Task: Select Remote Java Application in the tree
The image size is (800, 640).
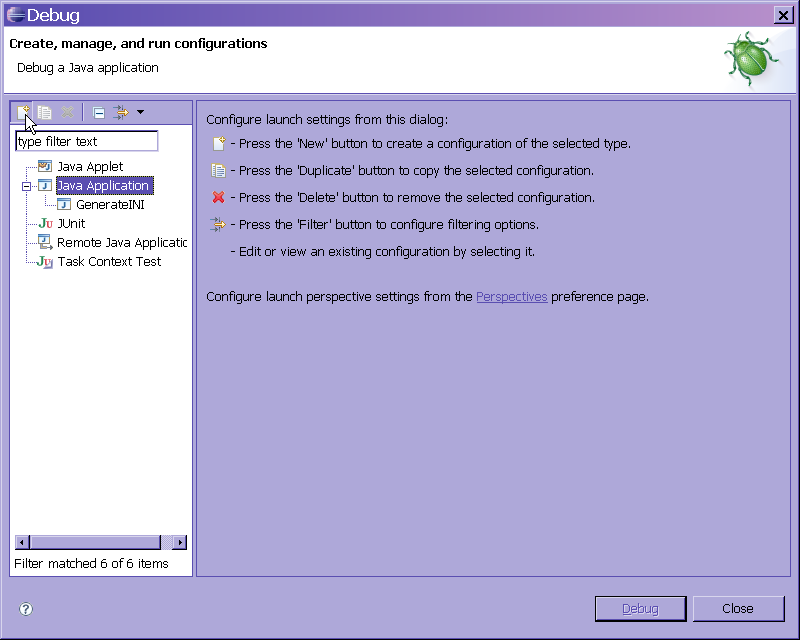Action: click(121, 243)
